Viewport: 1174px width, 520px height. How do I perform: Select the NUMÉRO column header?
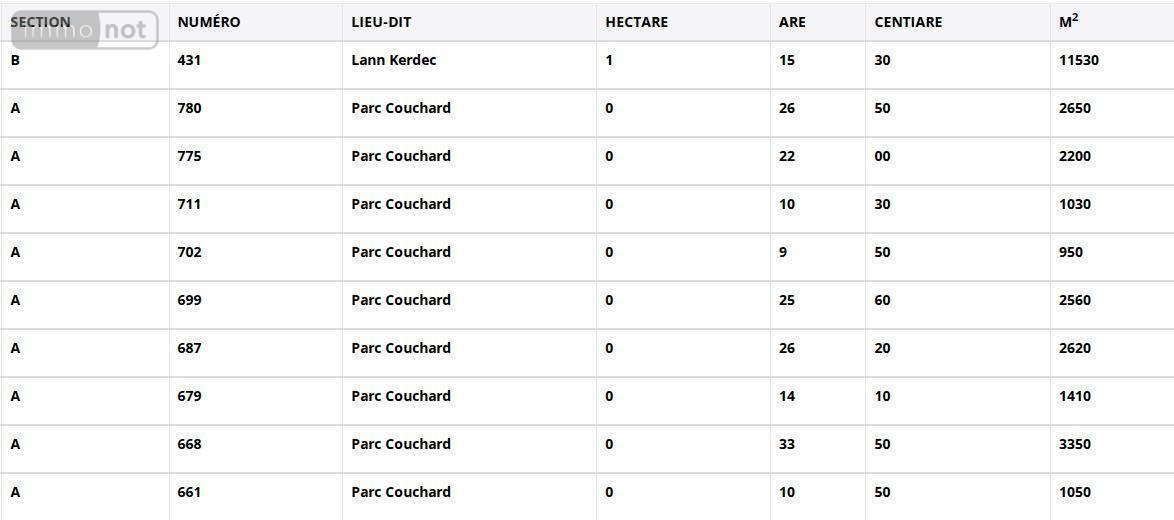[x=209, y=22]
